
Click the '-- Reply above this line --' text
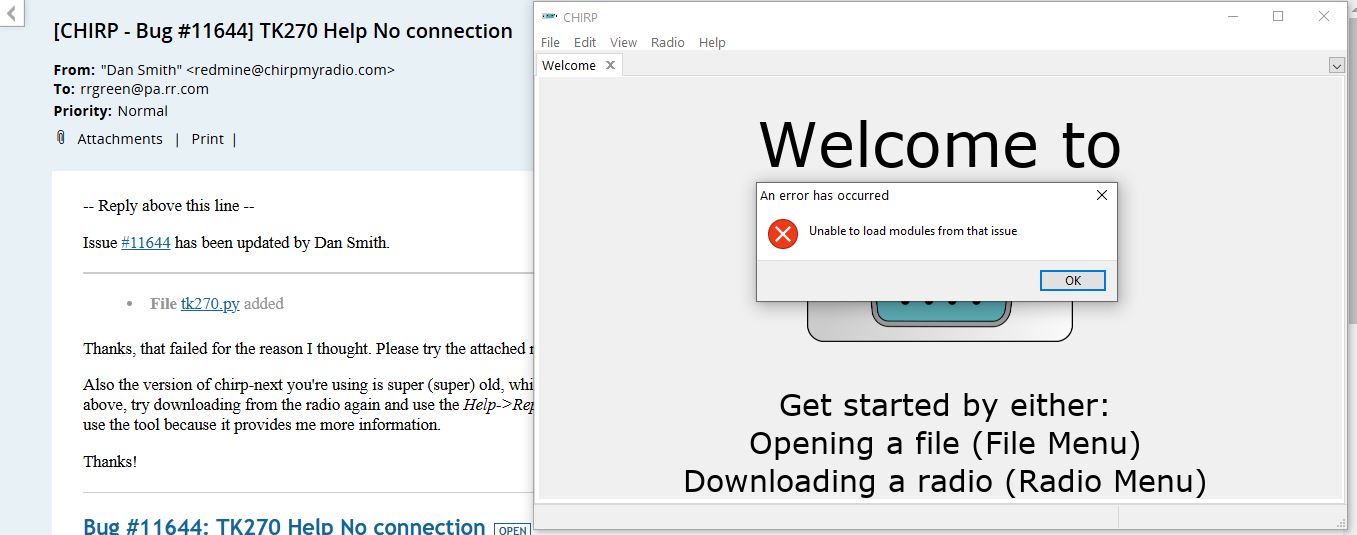point(168,206)
